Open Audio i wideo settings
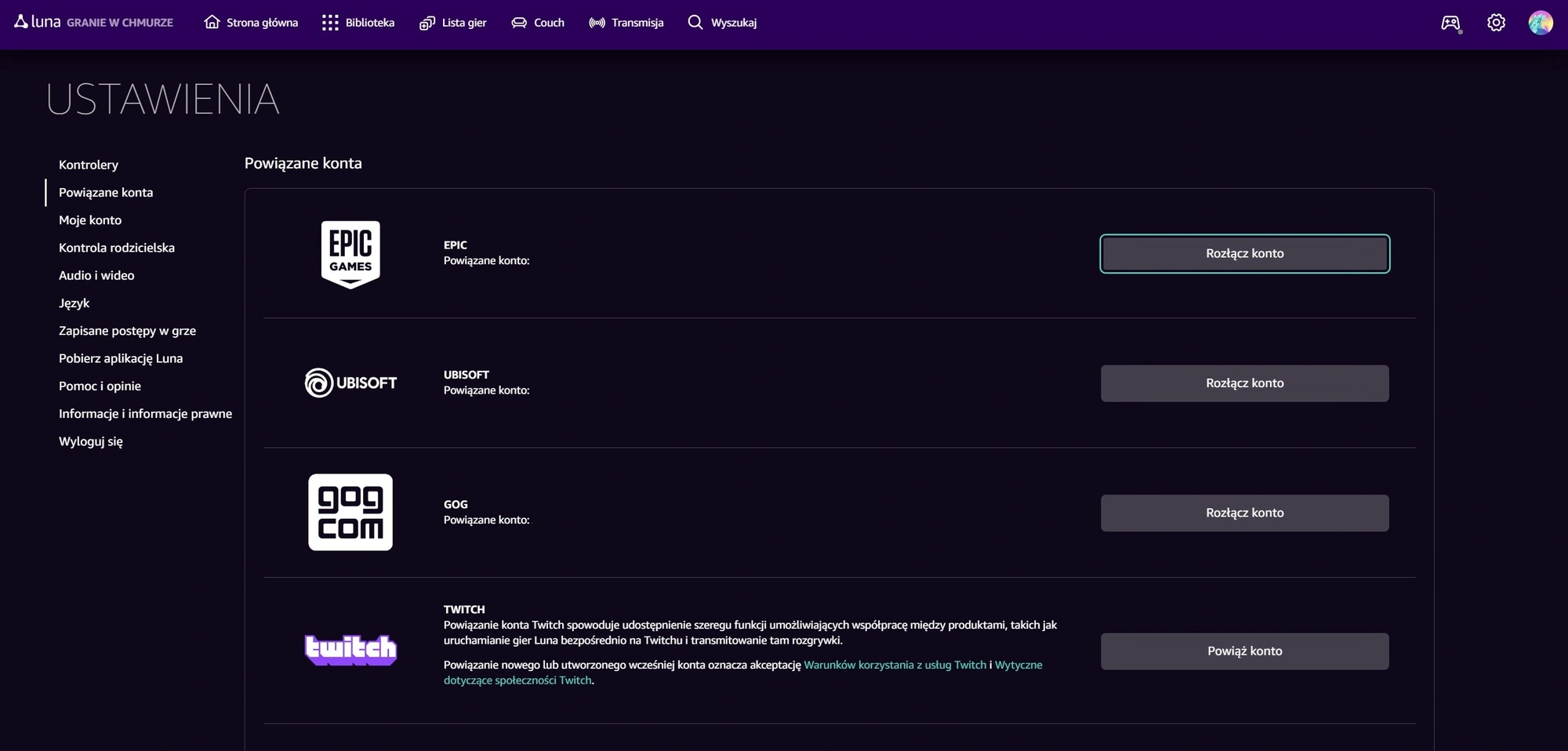 coord(96,275)
